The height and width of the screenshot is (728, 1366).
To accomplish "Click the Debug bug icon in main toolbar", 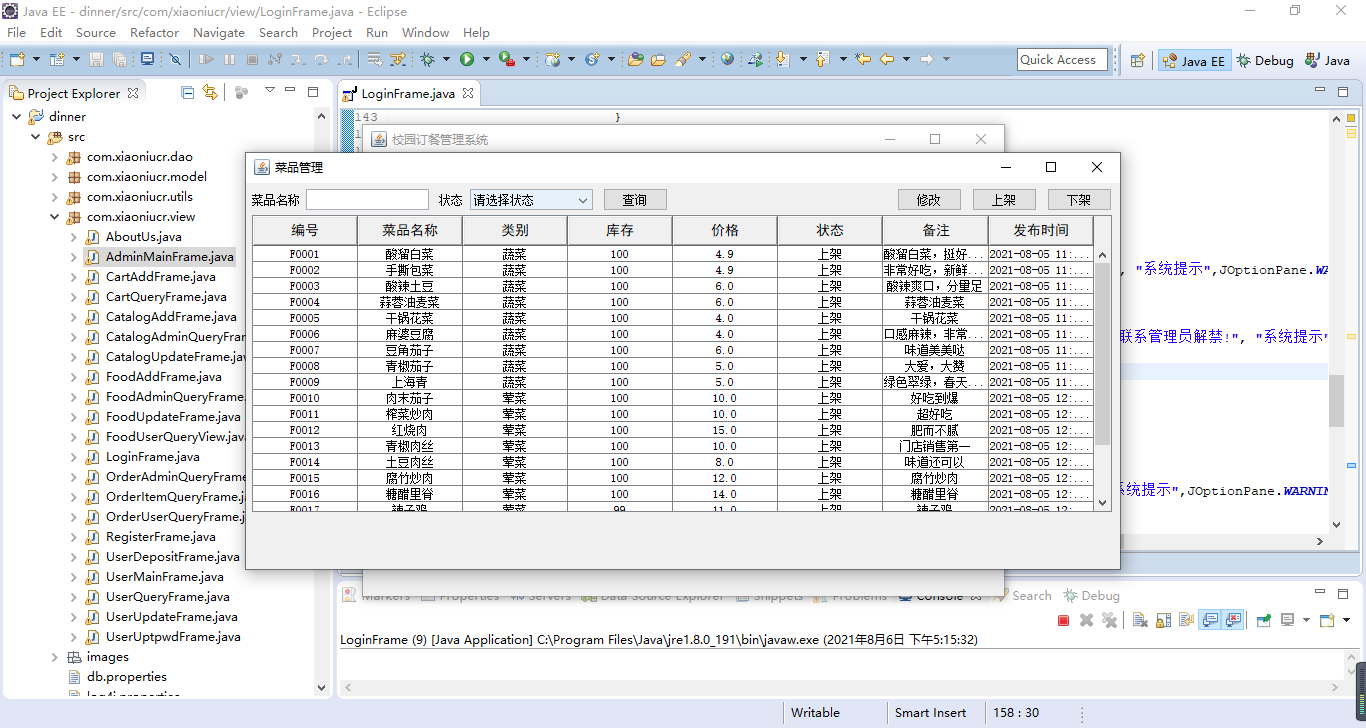I will [427, 59].
